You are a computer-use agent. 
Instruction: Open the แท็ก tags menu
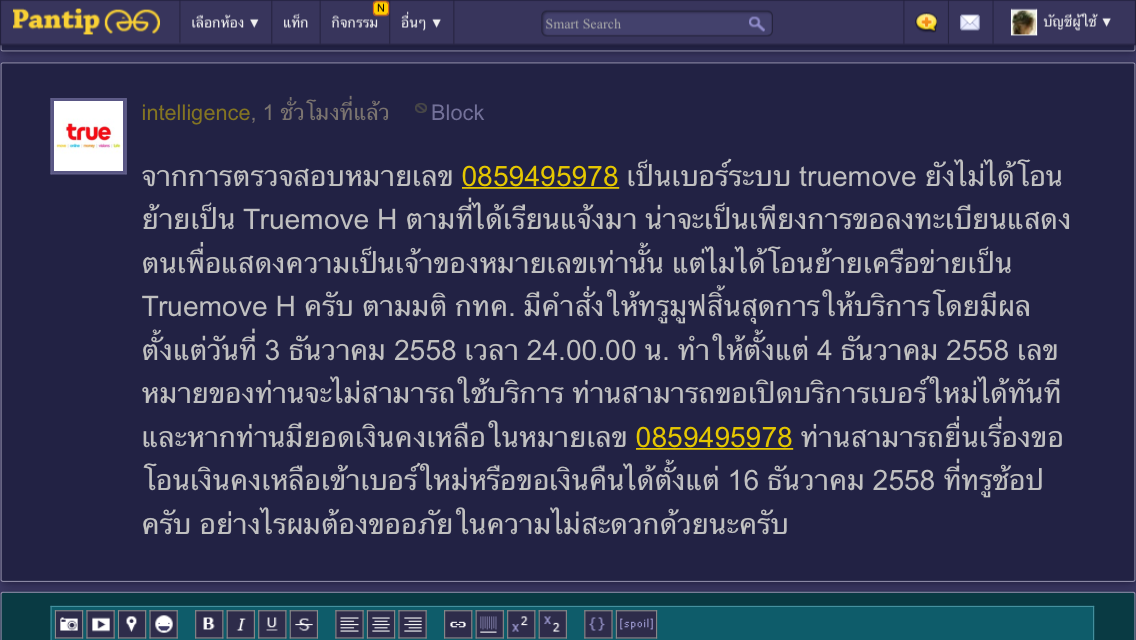(296, 22)
